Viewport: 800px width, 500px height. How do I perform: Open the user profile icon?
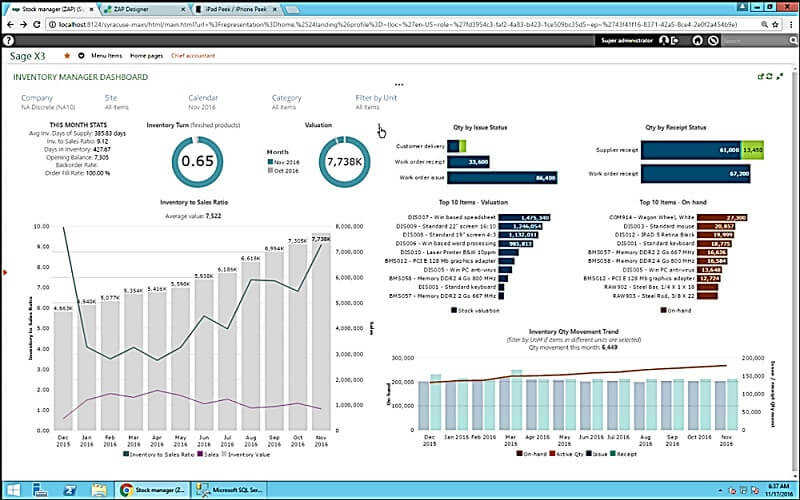pyautogui.click(x=663, y=40)
